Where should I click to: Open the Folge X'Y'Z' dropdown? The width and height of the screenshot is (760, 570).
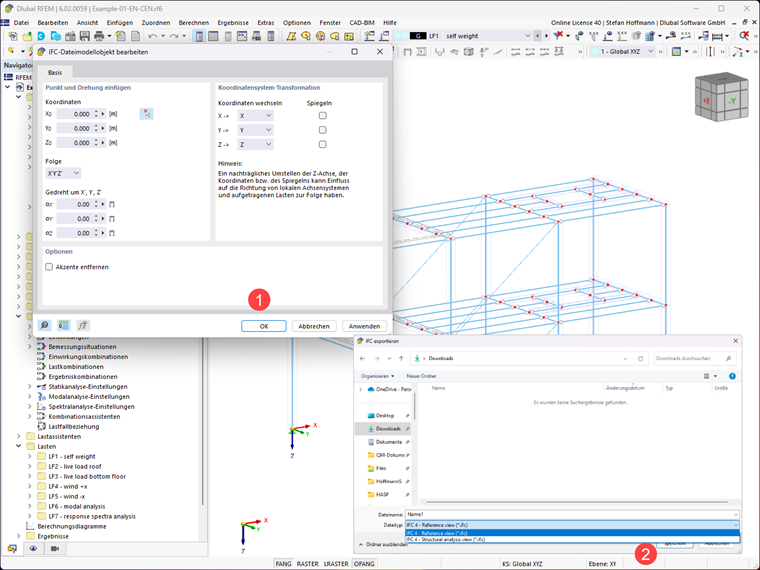click(x=63, y=173)
